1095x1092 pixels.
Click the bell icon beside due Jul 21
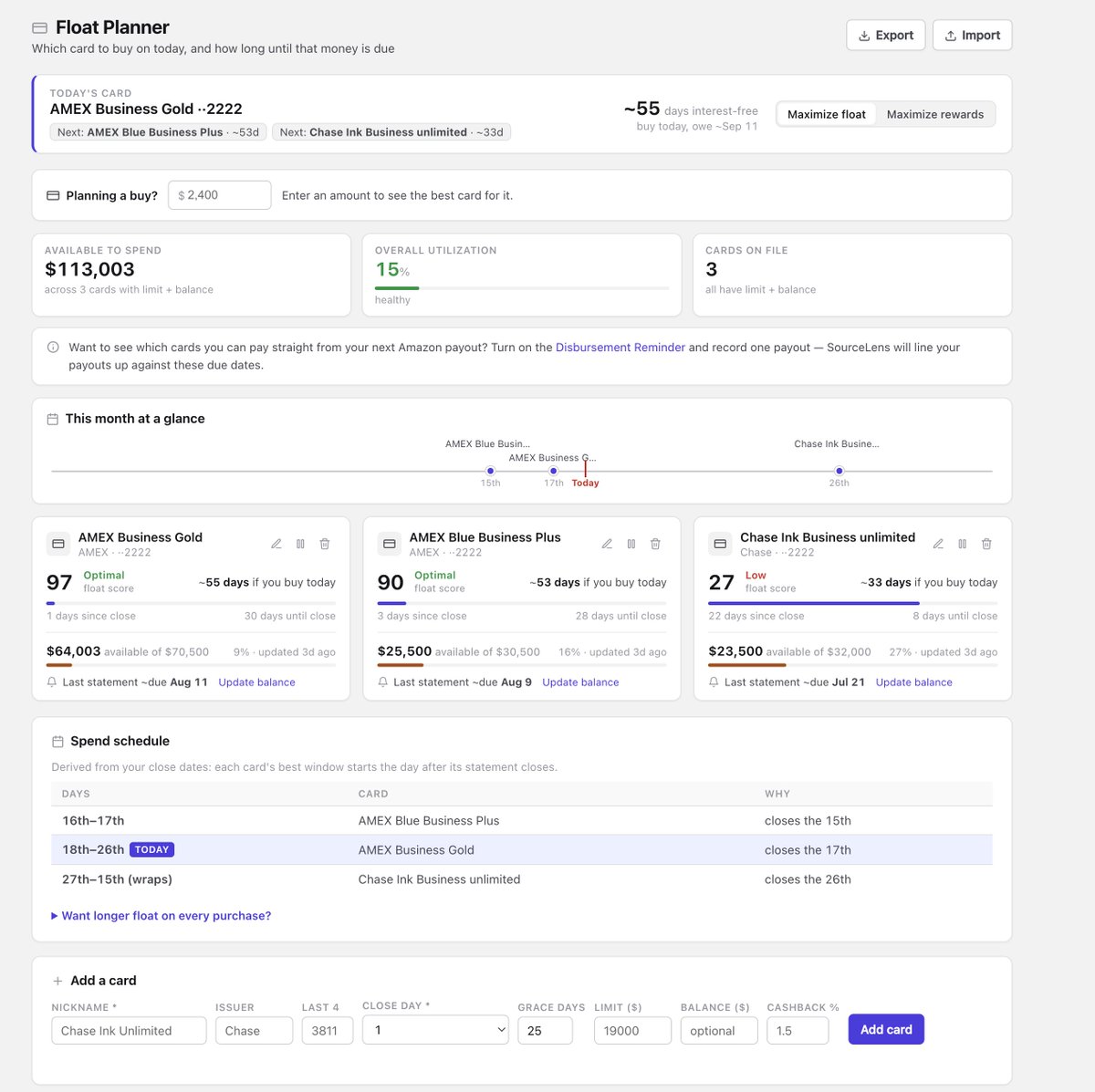click(x=714, y=682)
